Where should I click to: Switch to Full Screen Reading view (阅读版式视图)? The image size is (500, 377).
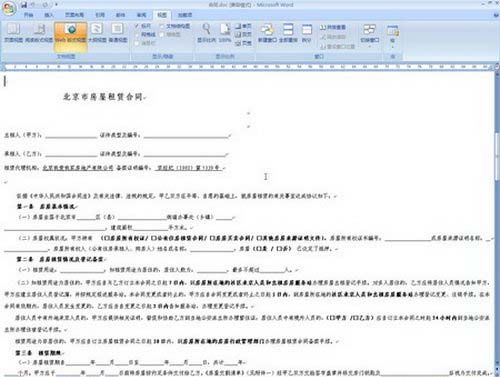39,33
